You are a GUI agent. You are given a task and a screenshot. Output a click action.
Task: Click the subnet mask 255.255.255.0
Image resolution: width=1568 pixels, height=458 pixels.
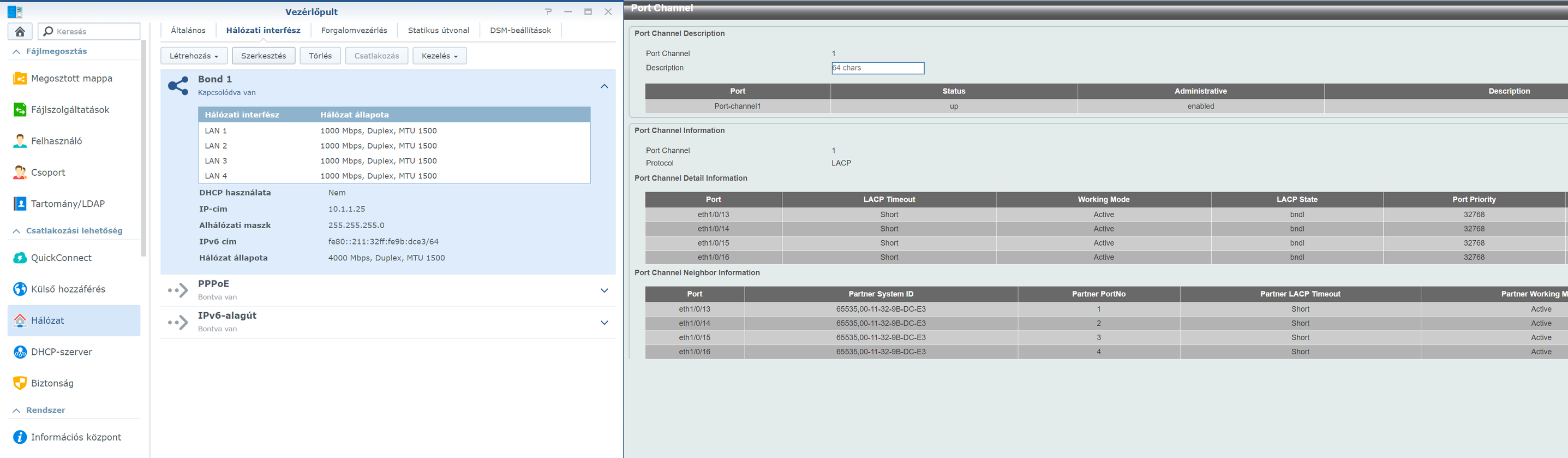(356, 225)
